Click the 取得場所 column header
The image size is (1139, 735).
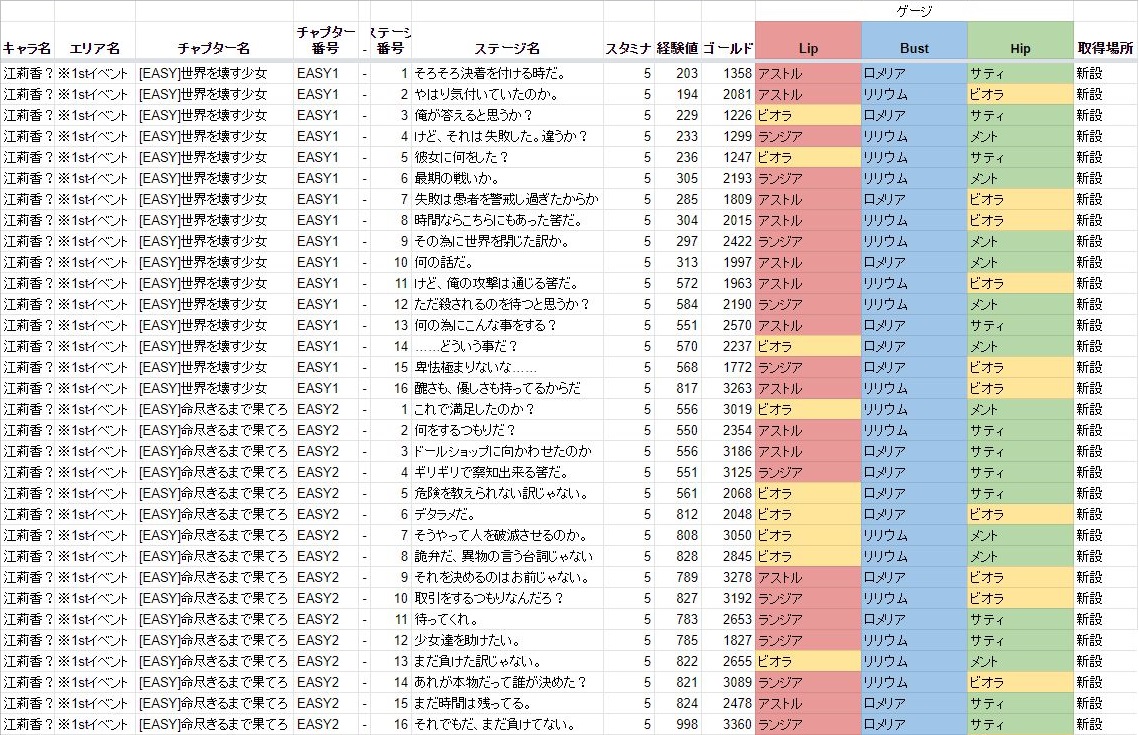pyautogui.click(x=1105, y=48)
